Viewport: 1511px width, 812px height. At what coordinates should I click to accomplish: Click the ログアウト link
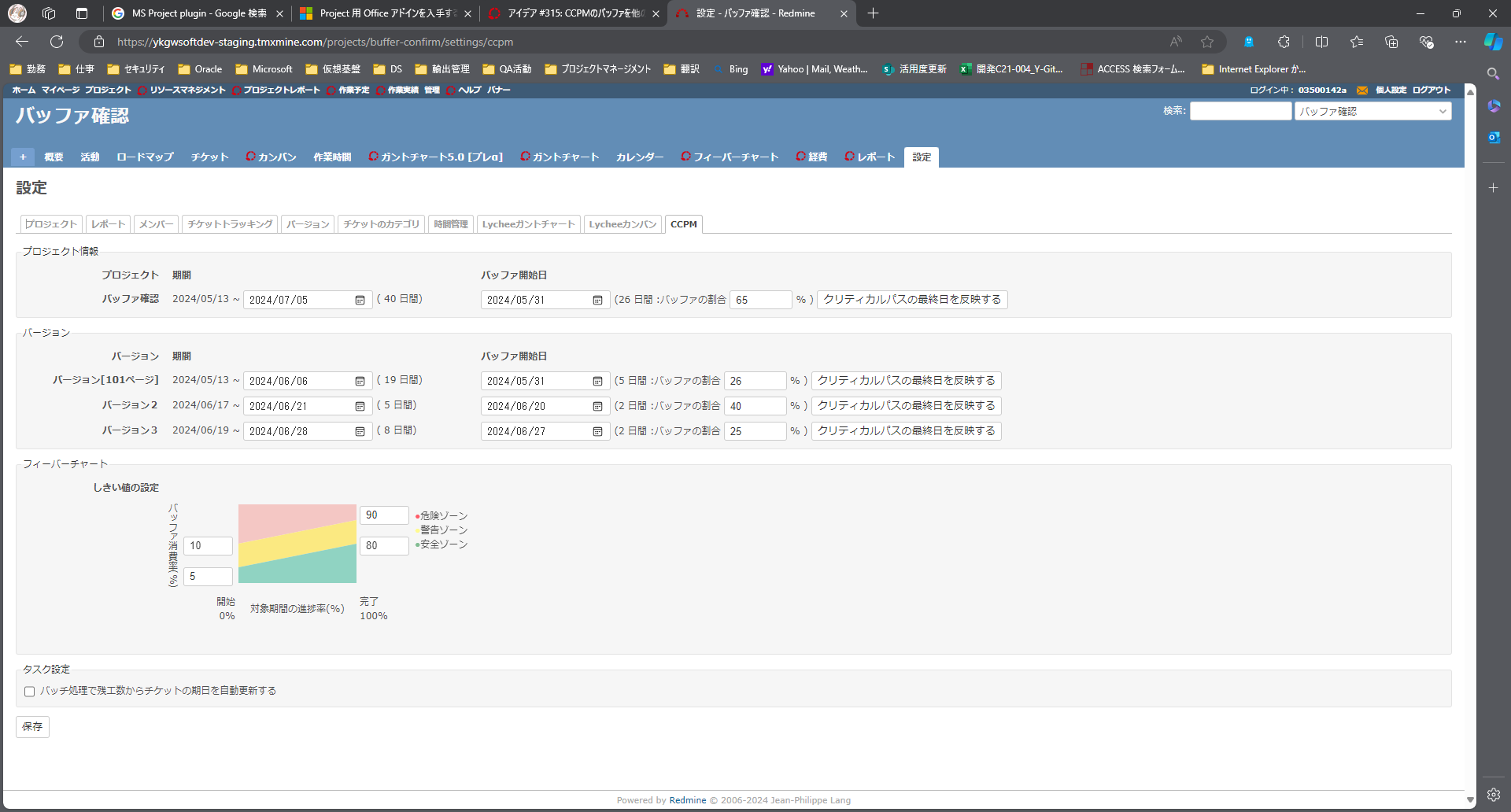[1431, 90]
